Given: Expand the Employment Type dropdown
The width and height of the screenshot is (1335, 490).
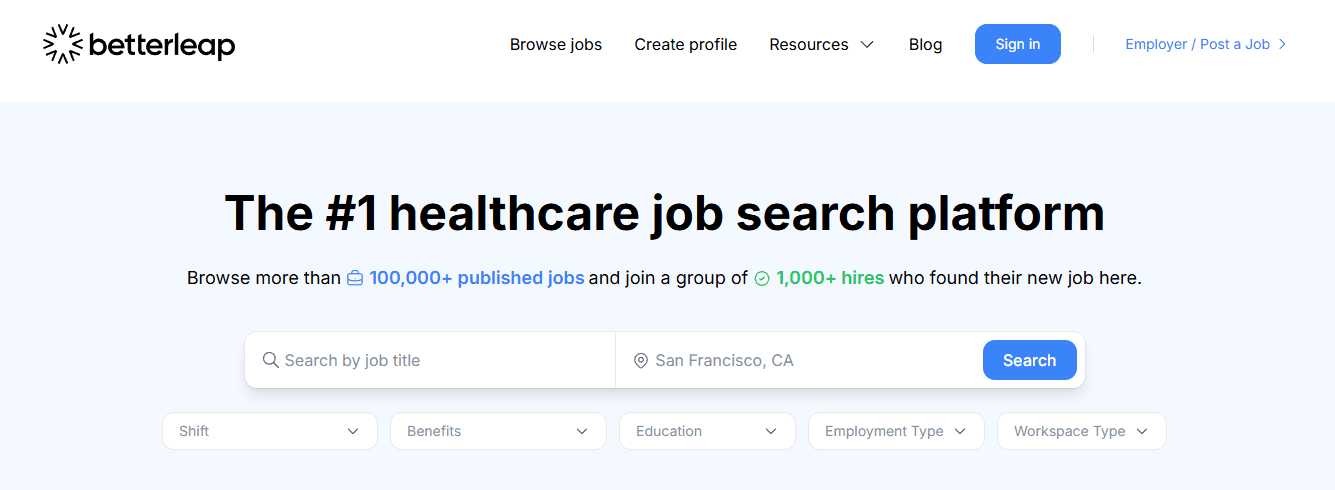Looking at the screenshot, I should point(896,431).
